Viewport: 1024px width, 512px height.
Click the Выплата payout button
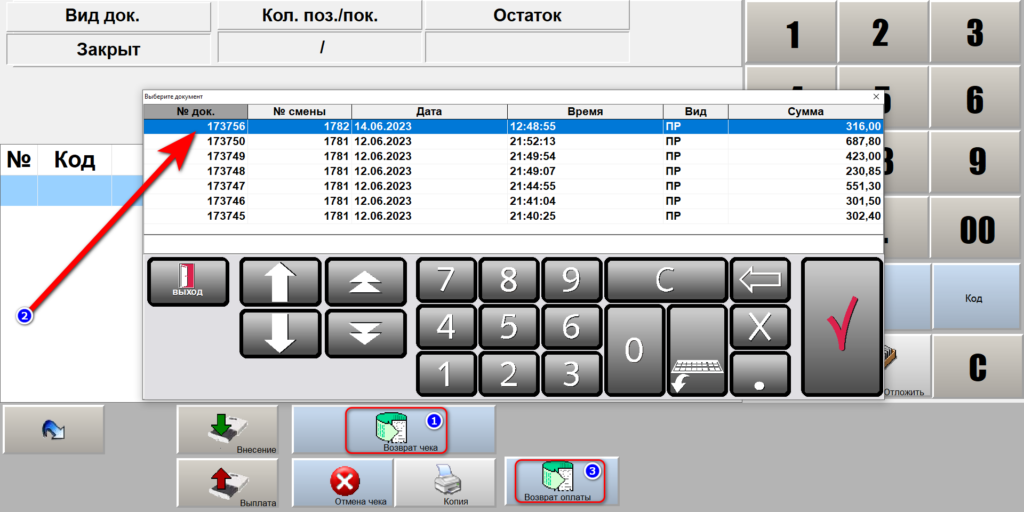pos(228,482)
